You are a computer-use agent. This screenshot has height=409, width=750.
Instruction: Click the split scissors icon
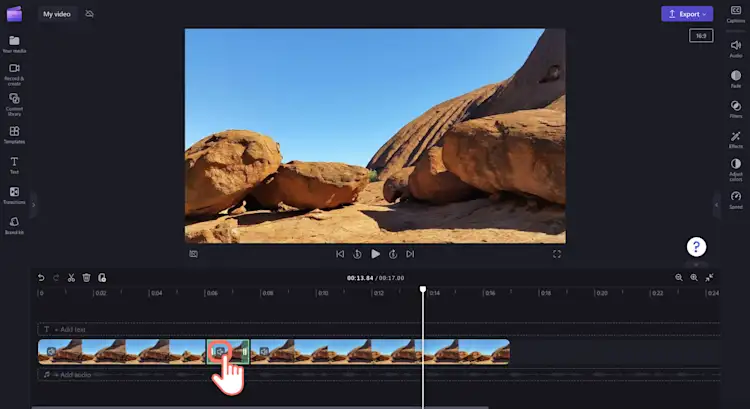pyautogui.click(x=71, y=277)
